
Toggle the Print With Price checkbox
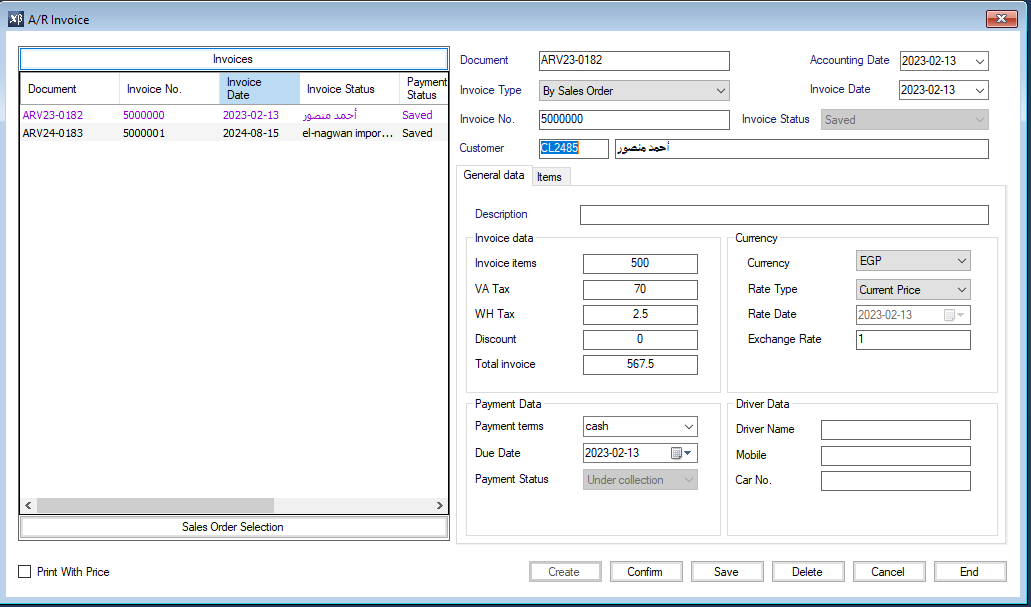pyautogui.click(x=24, y=571)
